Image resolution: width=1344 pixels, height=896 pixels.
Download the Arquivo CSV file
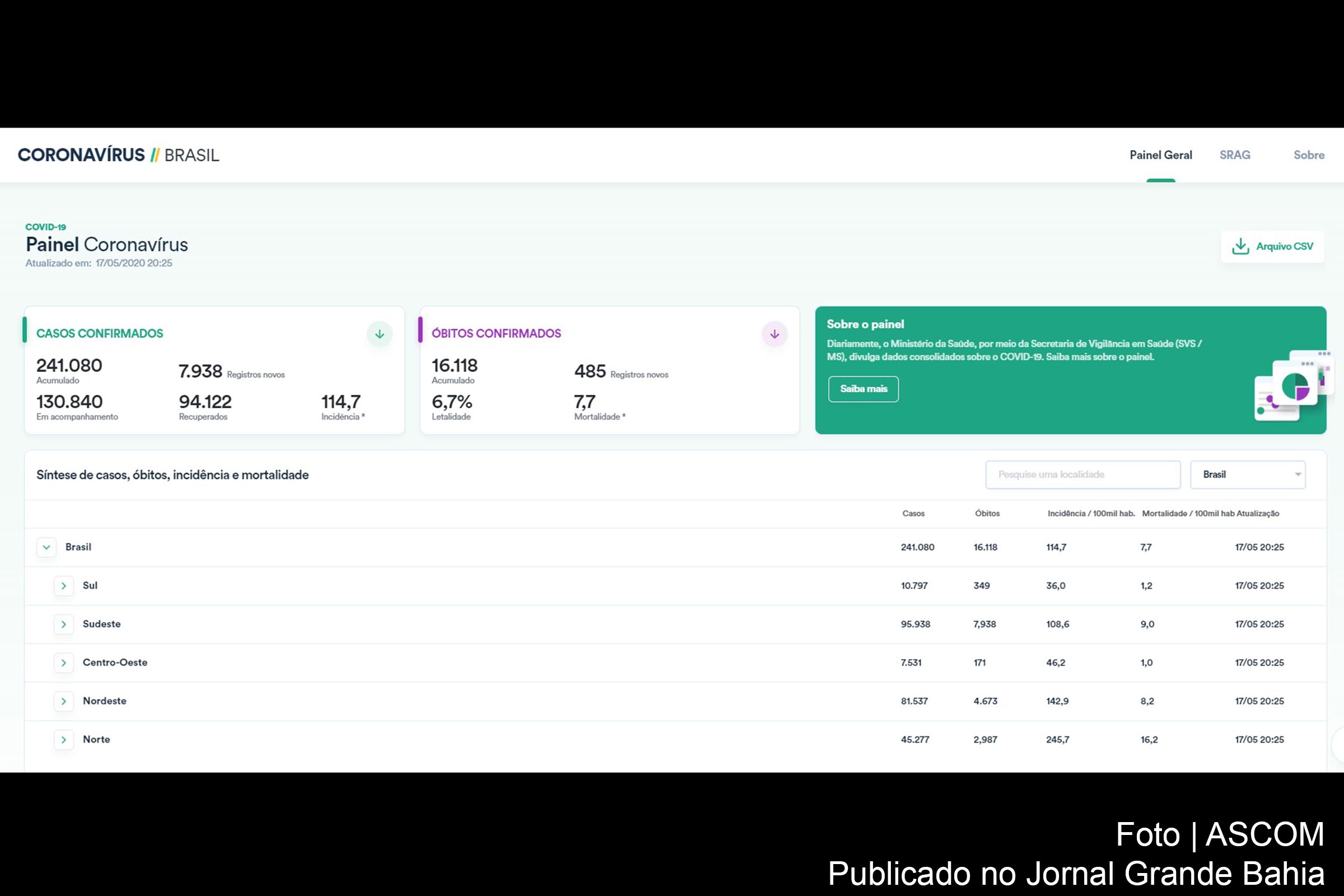[1272, 247]
